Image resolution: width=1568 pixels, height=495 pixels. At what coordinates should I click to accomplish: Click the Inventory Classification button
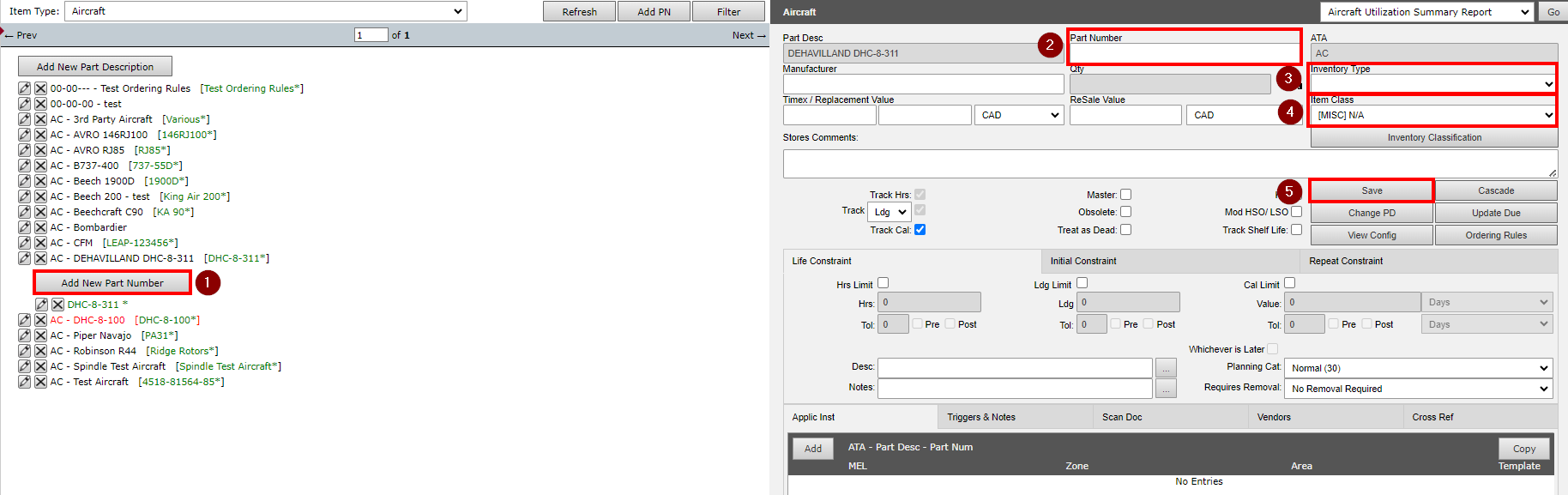(x=1434, y=137)
